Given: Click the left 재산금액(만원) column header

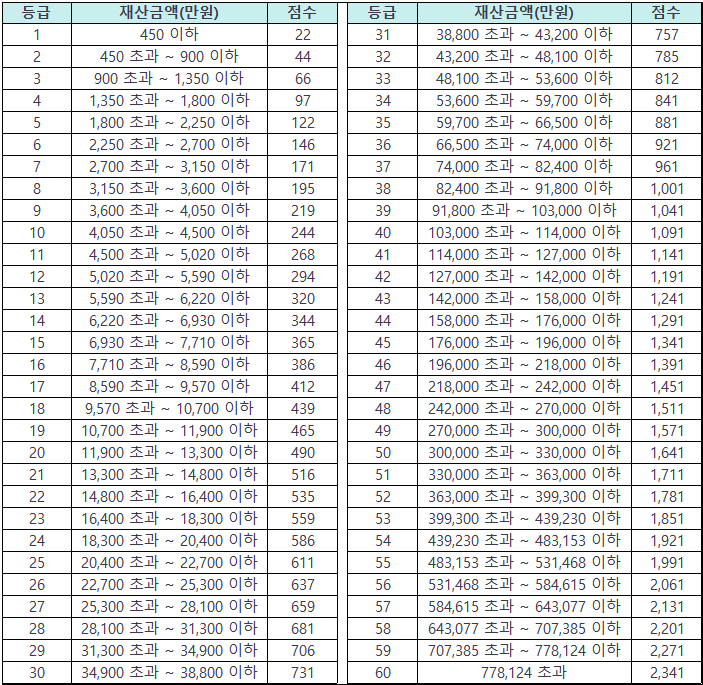Looking at the screenshot, I should click(169, 13).
